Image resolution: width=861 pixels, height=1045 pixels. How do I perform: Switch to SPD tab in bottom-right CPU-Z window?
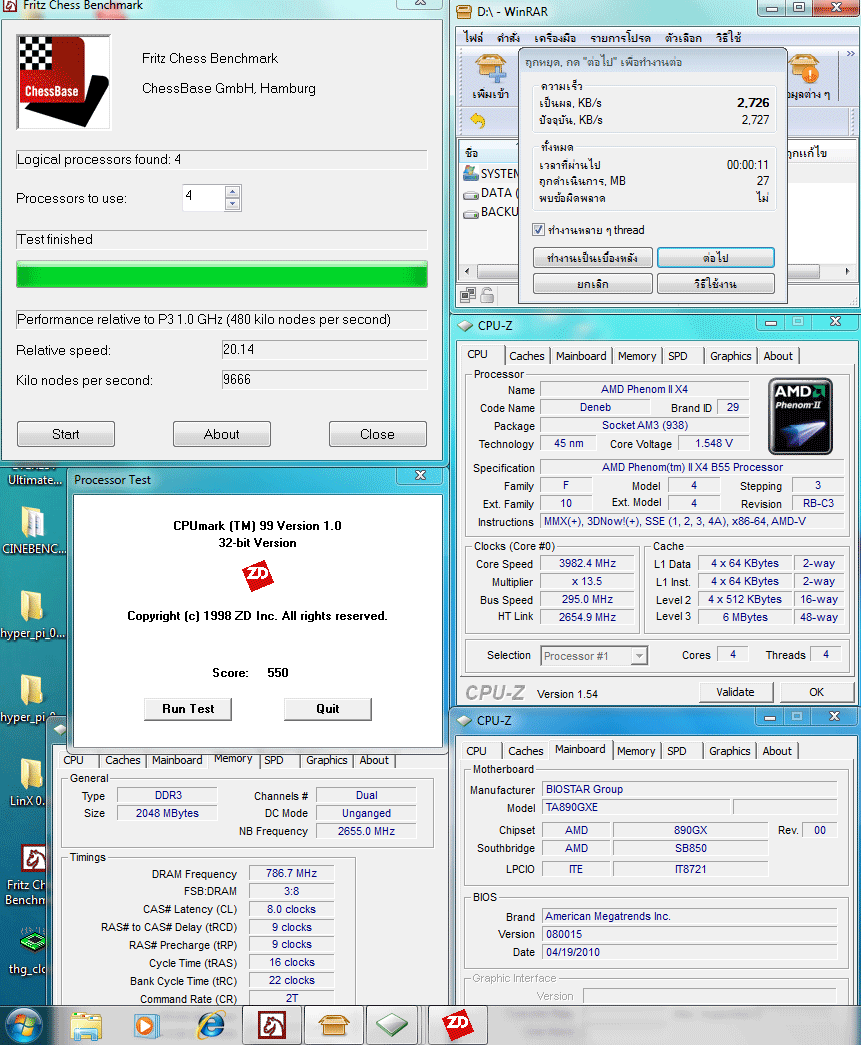[676, 751]
